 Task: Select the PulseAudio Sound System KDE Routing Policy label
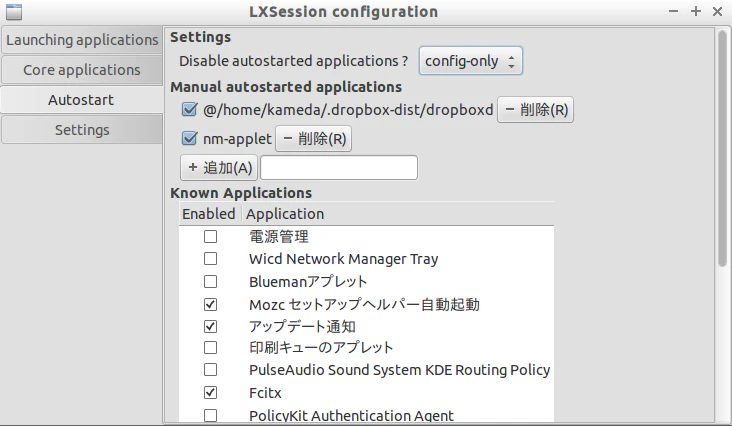click(x=400, y=370)
